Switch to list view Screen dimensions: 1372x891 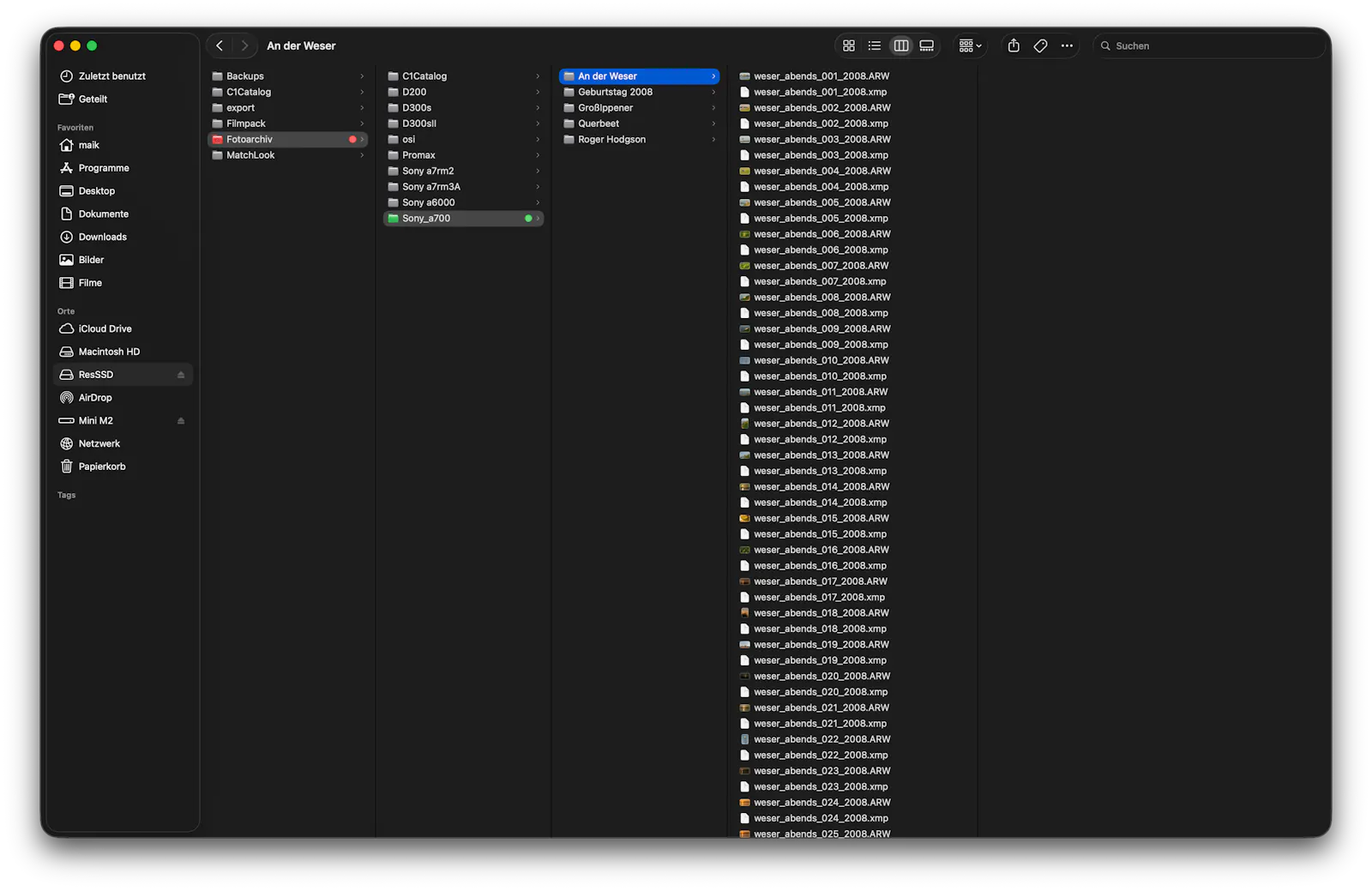pyautogui.click(x=874, y=46)
